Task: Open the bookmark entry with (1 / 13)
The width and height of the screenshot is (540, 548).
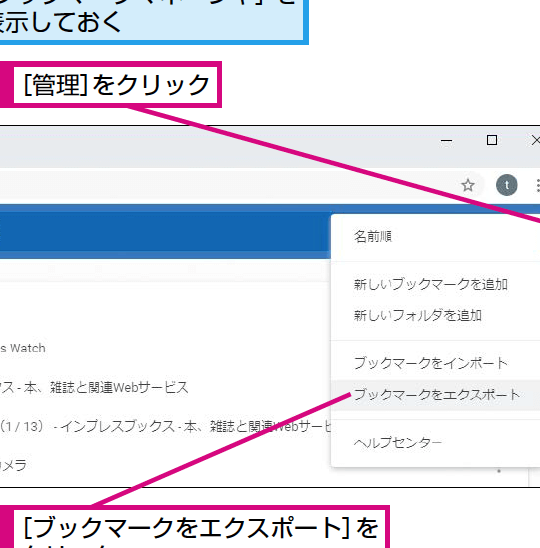Action: click(x=165, y=426)
